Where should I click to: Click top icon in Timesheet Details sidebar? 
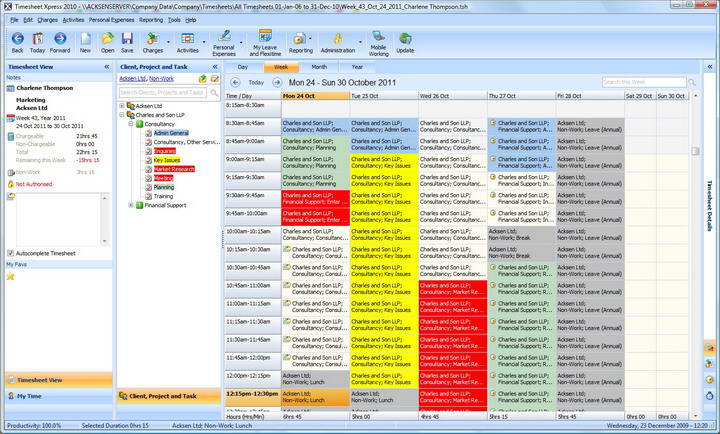pyautogui.click(x=710, y=348)
